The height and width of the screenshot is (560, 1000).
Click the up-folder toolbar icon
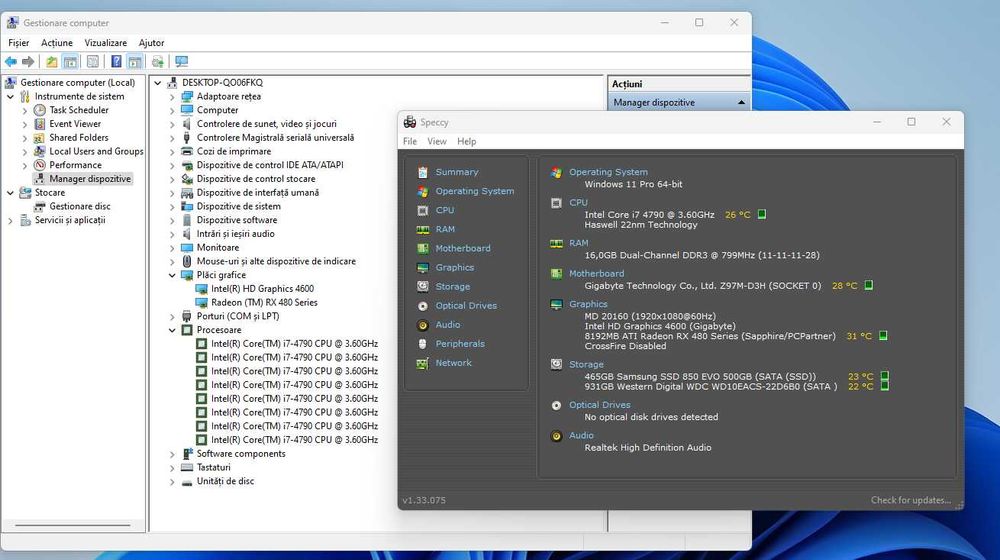[x=51, y=62]
